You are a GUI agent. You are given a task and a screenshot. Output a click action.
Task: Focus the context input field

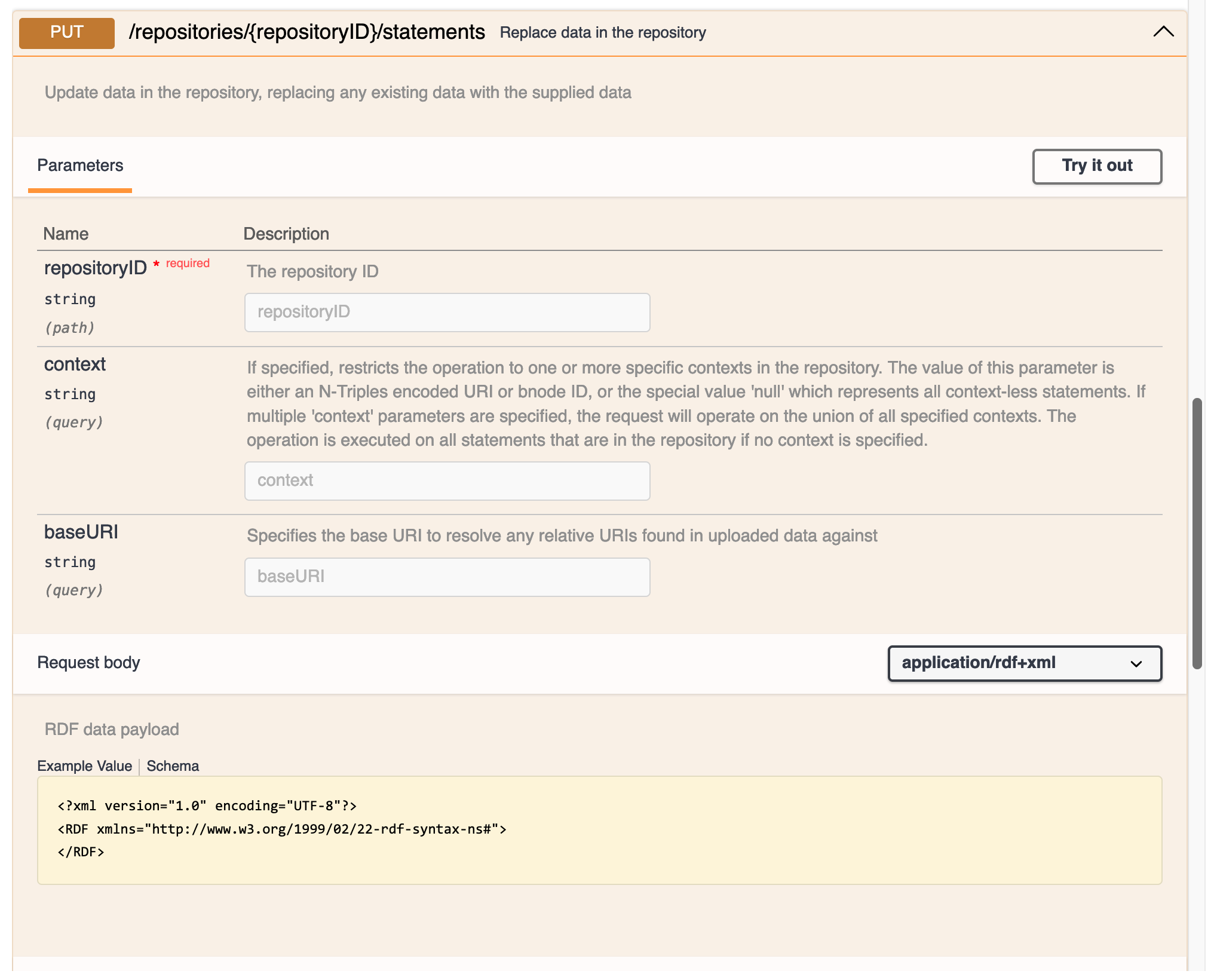[x=447, y=480]
